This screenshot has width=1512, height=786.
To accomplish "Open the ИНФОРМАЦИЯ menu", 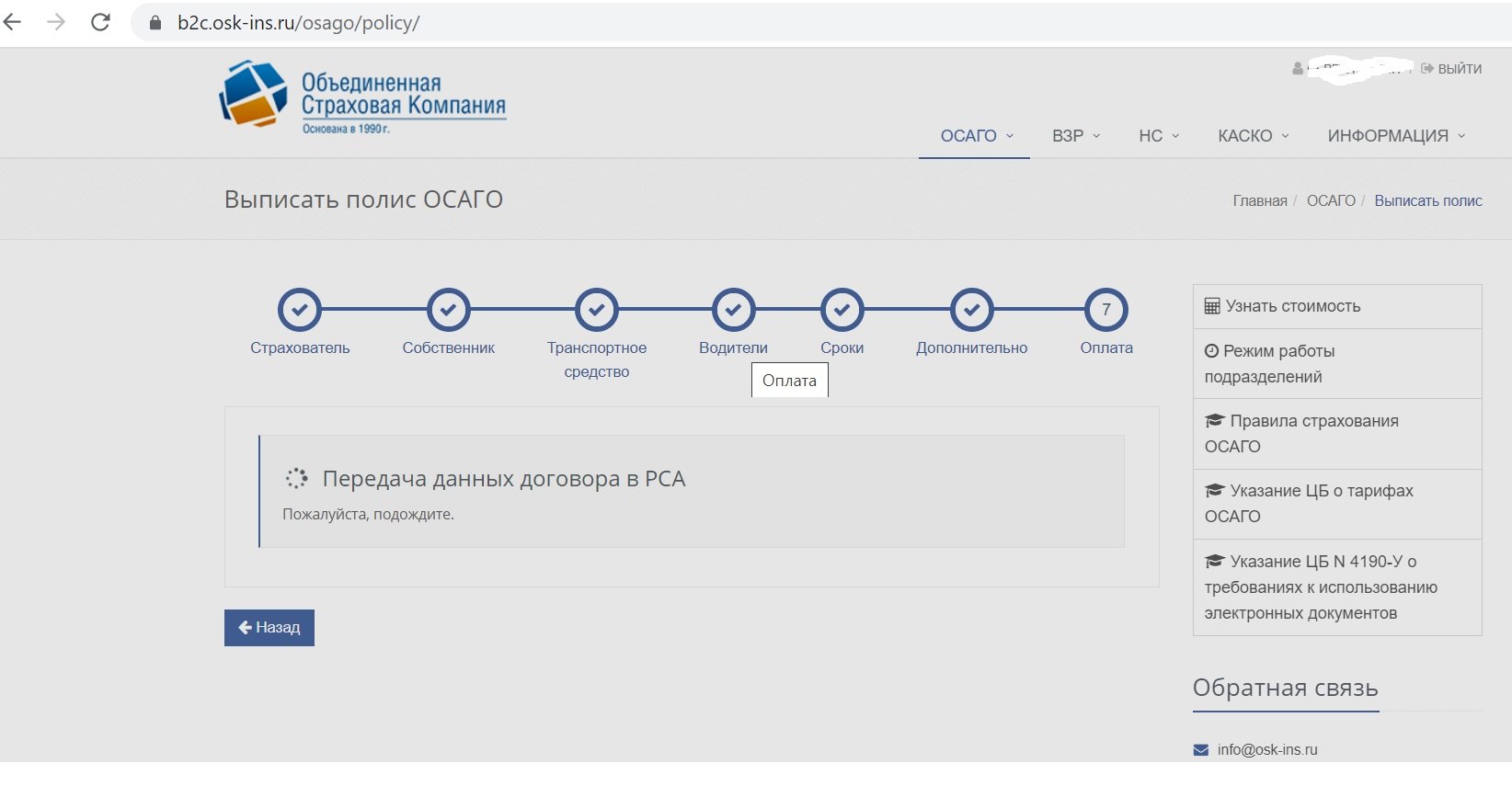I will [x=1395, y=136].
